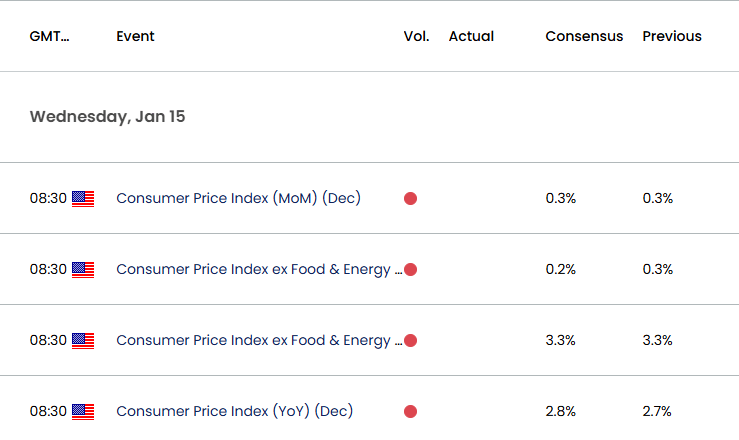739x440 pixels.
Task: Open Consumer Price Index (YoY) (Dec) event
Action: pos(235,411)
